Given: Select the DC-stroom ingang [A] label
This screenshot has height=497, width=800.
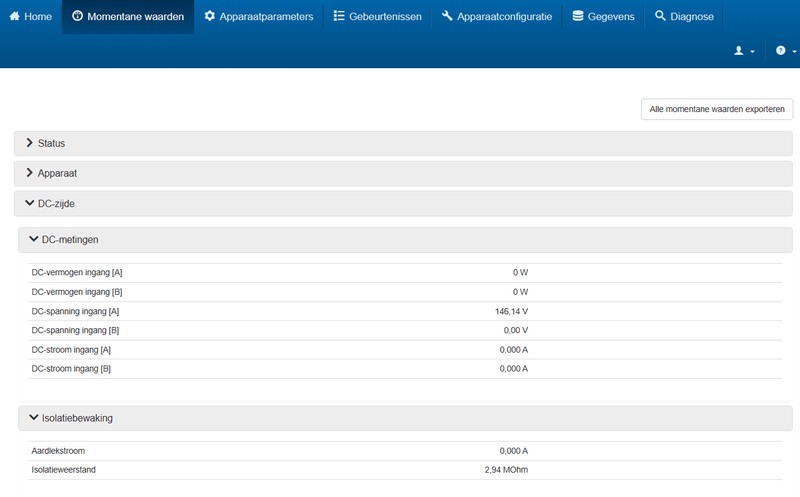Looking at the screenshot, I should click(71, 350).
